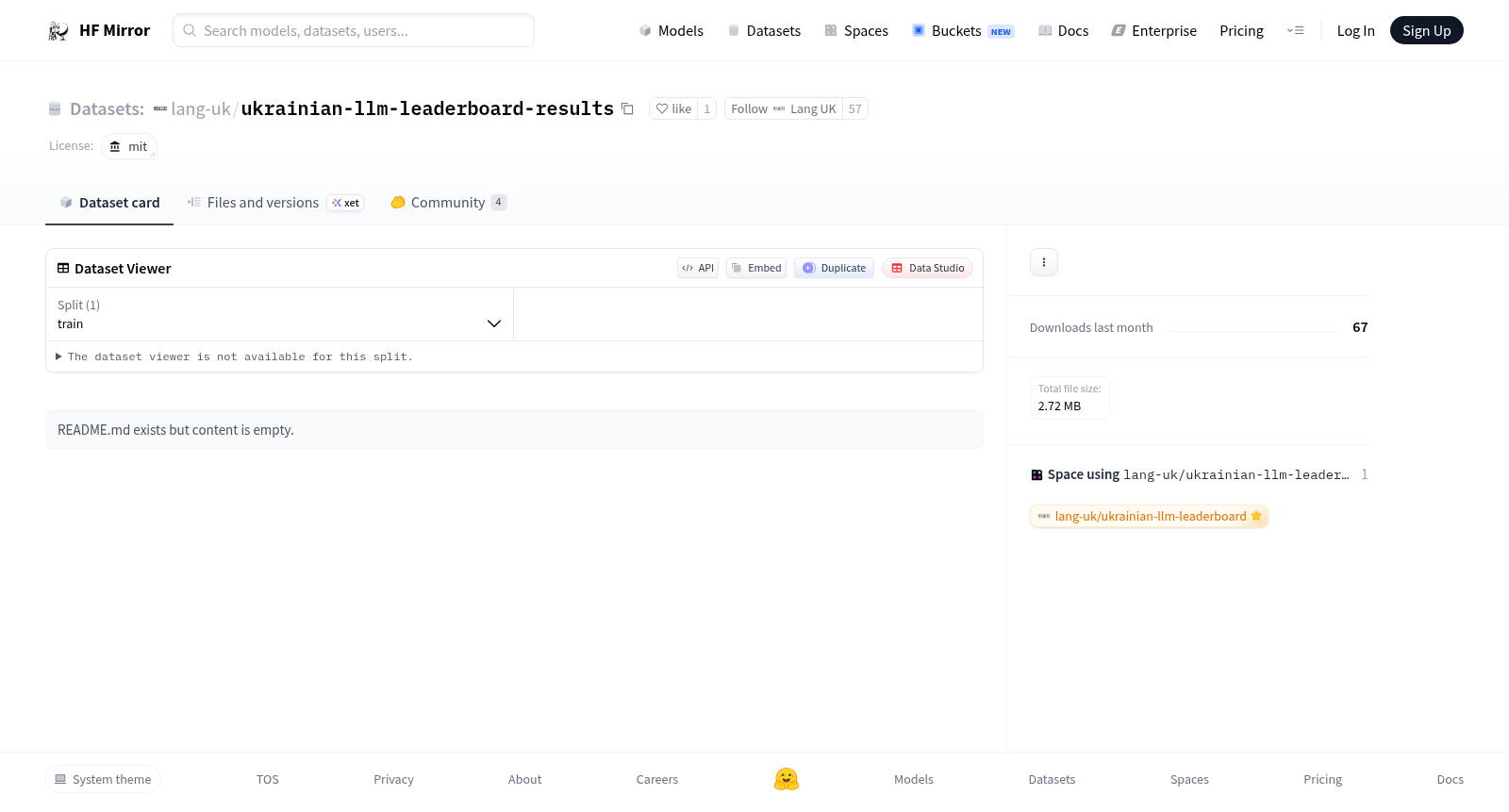The height and width of the screenshot is (812, 1509).
Task: Open the API button in Dataset Viewer
Action: [x=698, y=268]
